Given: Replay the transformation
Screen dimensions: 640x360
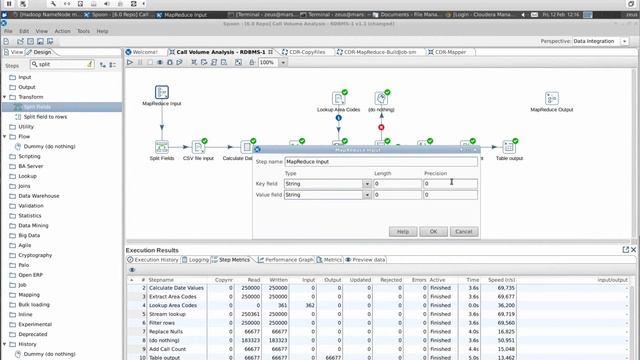Looking at the screenshot, I should coord(179,62).
